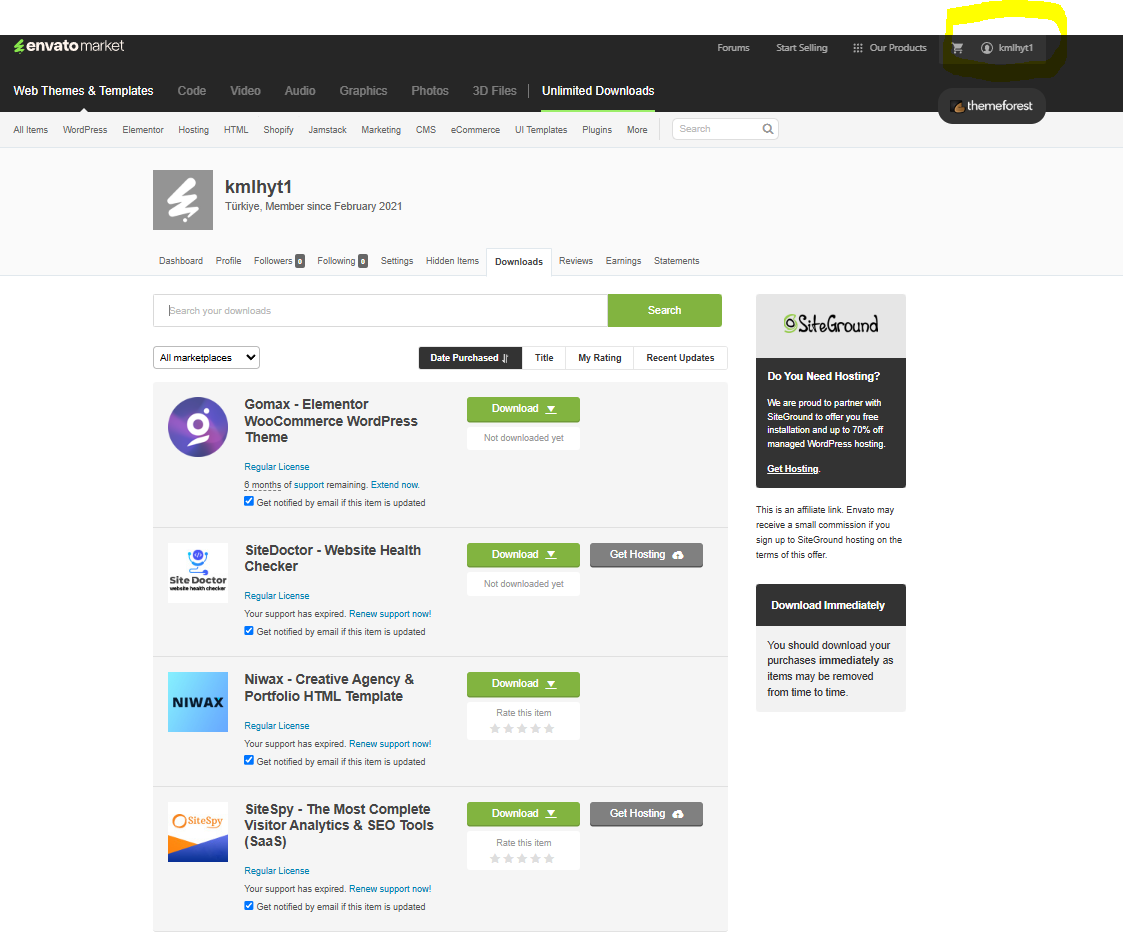Open the NIWAX item thumbnail
This screenshot has width=1123, height=936.
pyautogui.click(x=198, y=702)
